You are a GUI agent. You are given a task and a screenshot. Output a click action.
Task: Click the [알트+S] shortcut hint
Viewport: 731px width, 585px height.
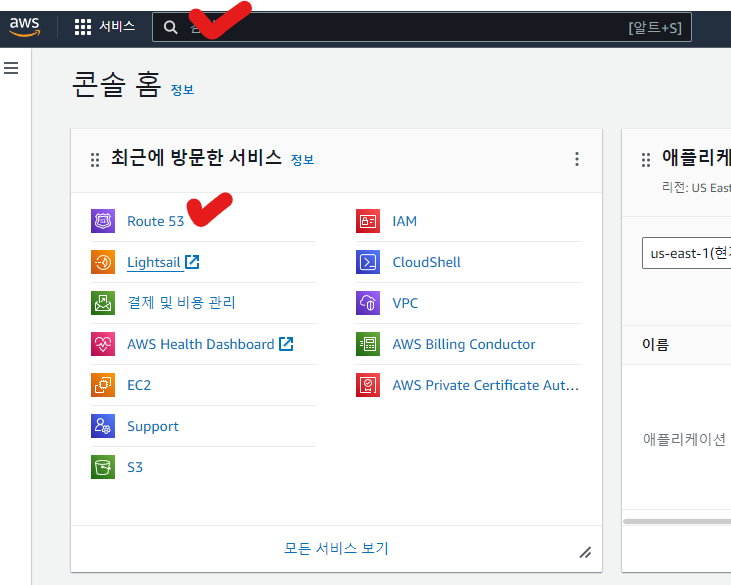pyautogui.click(x=655, y=28)
